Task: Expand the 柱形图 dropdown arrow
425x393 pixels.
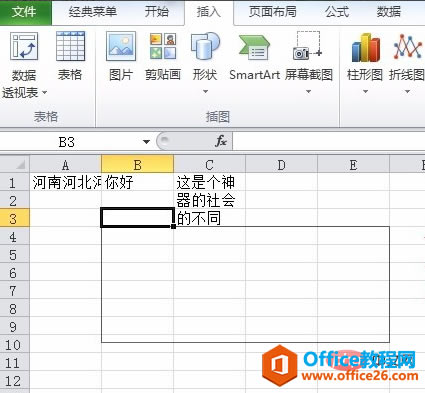Action: click(x=365, y=91)
